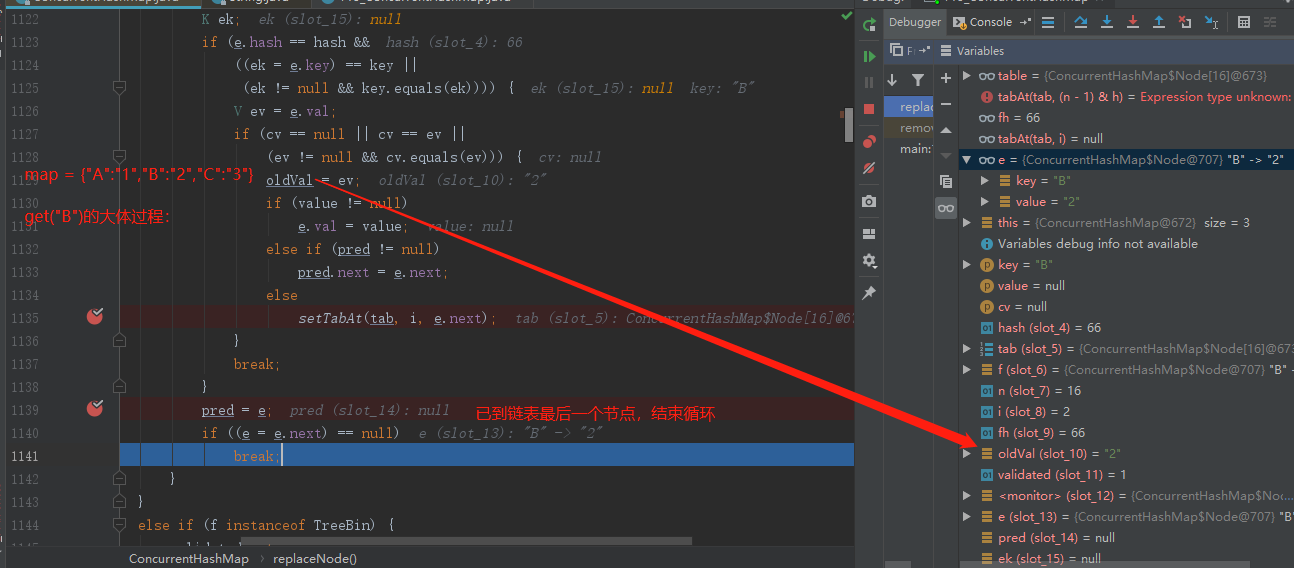The height and width of the screenshot is (568, 1294).
Task: Toggle Mute Breakpoints
Action: tap(869, 168)
